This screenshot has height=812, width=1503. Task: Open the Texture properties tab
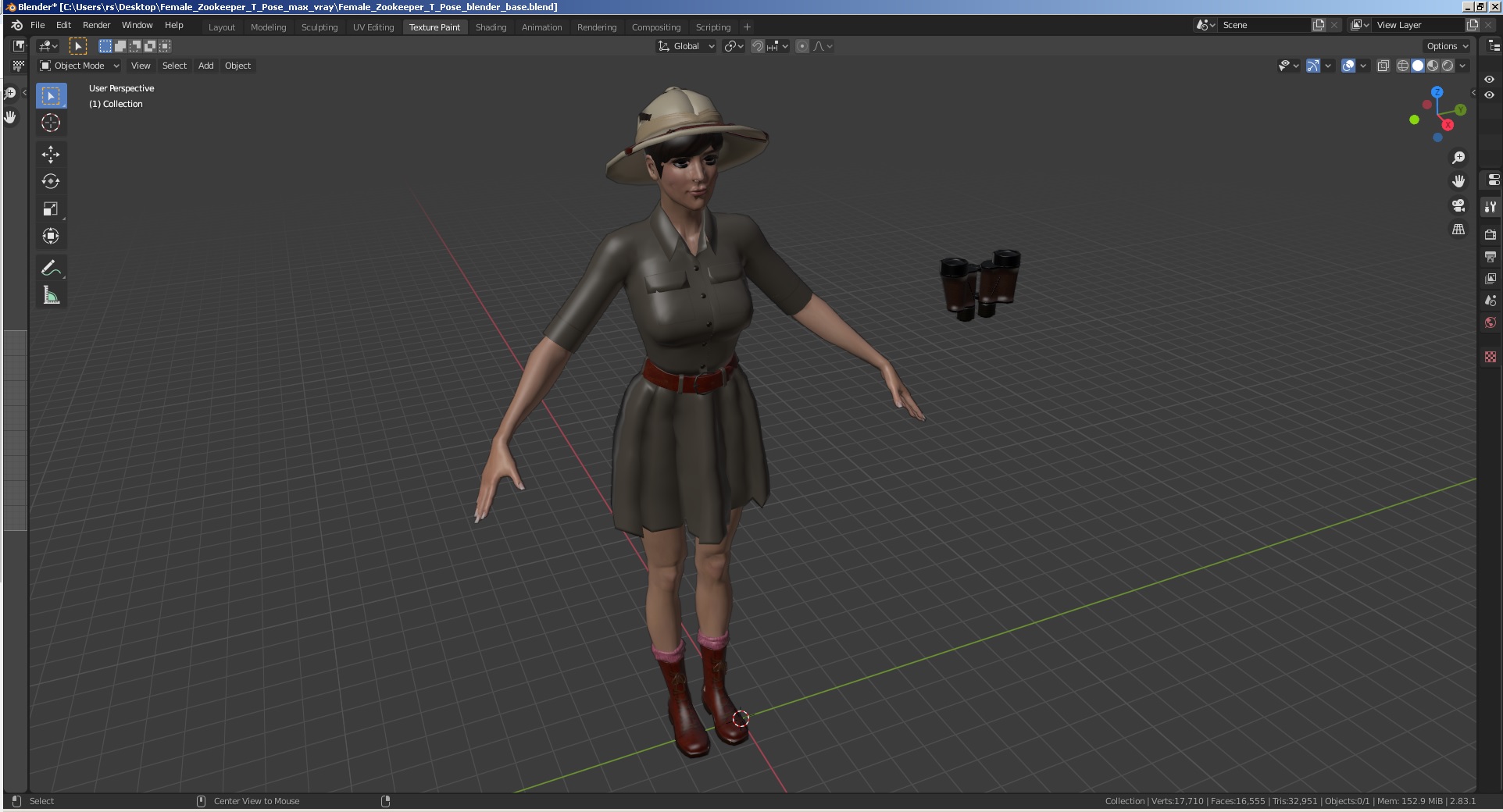click(1491, 357)
